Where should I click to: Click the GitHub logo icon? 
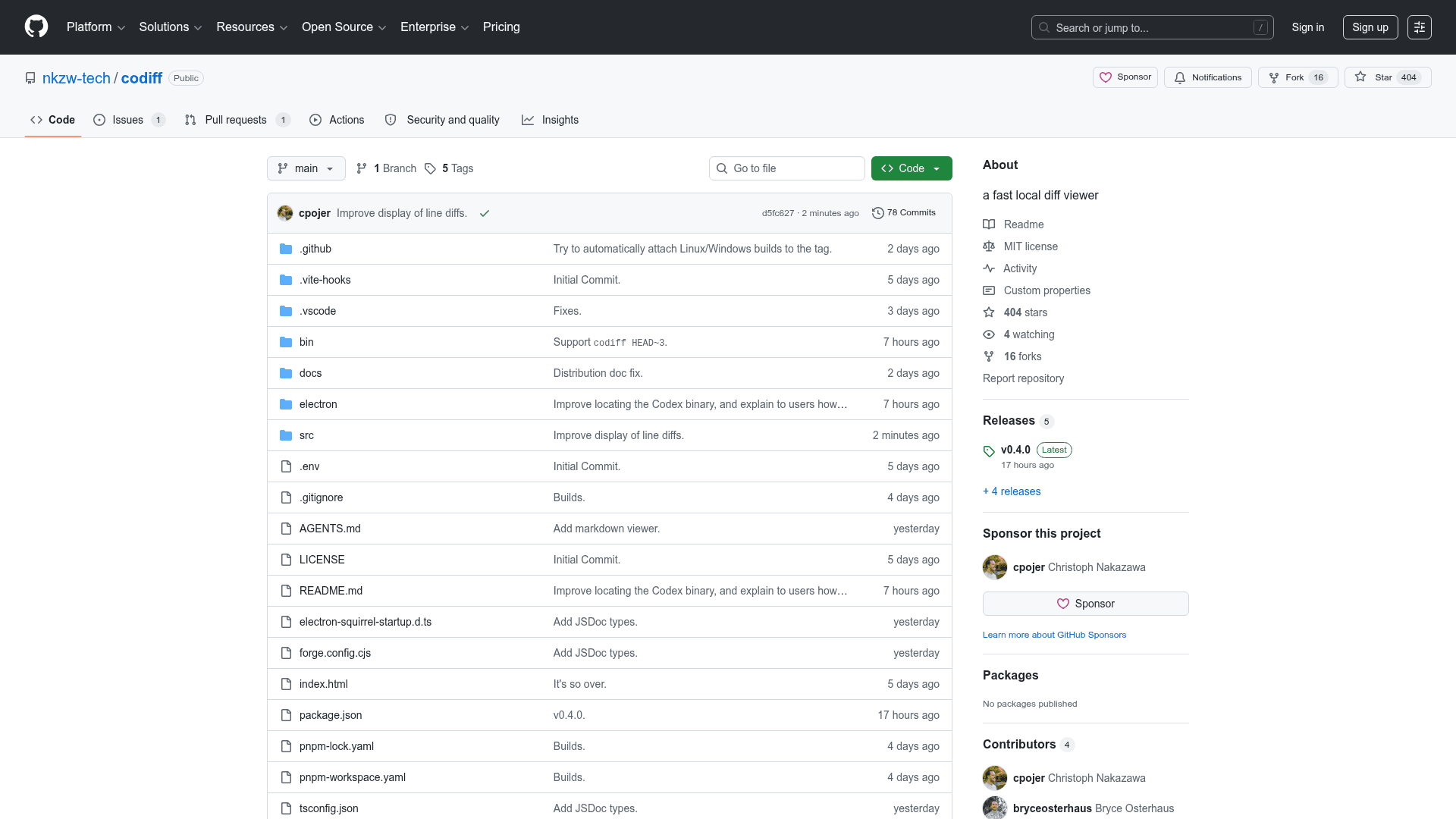pos(36,27)
